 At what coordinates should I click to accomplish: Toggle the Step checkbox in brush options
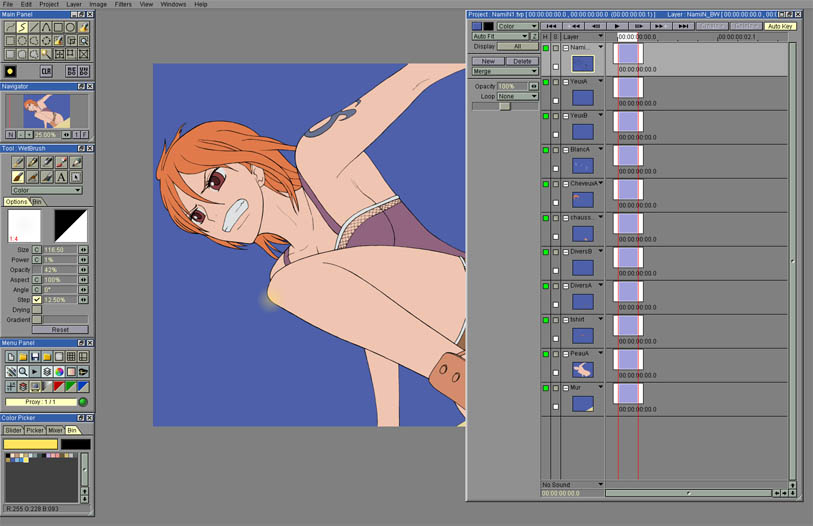coord(37,299)
